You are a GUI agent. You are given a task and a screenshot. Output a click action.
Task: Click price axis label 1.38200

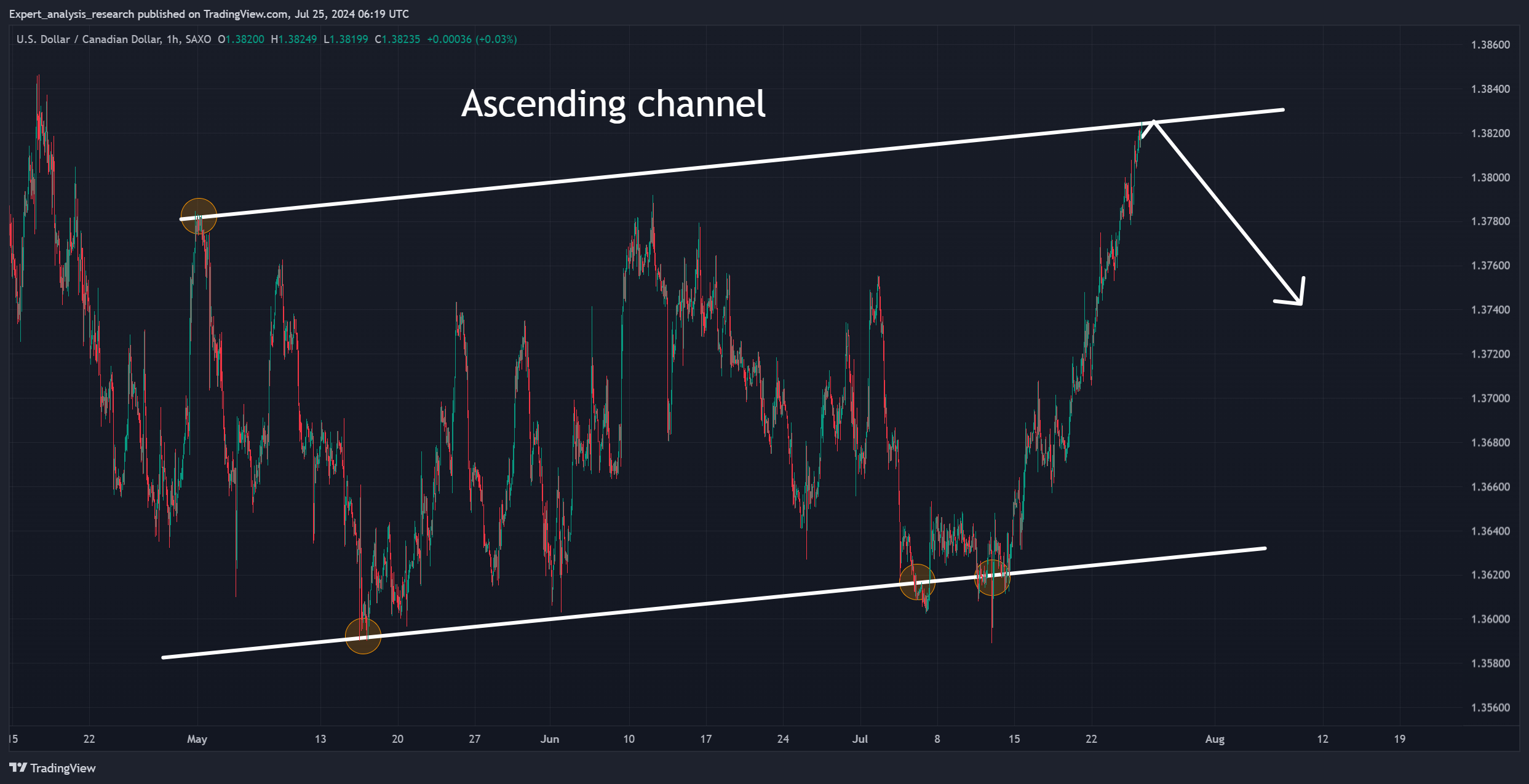tap(1490, 133)
